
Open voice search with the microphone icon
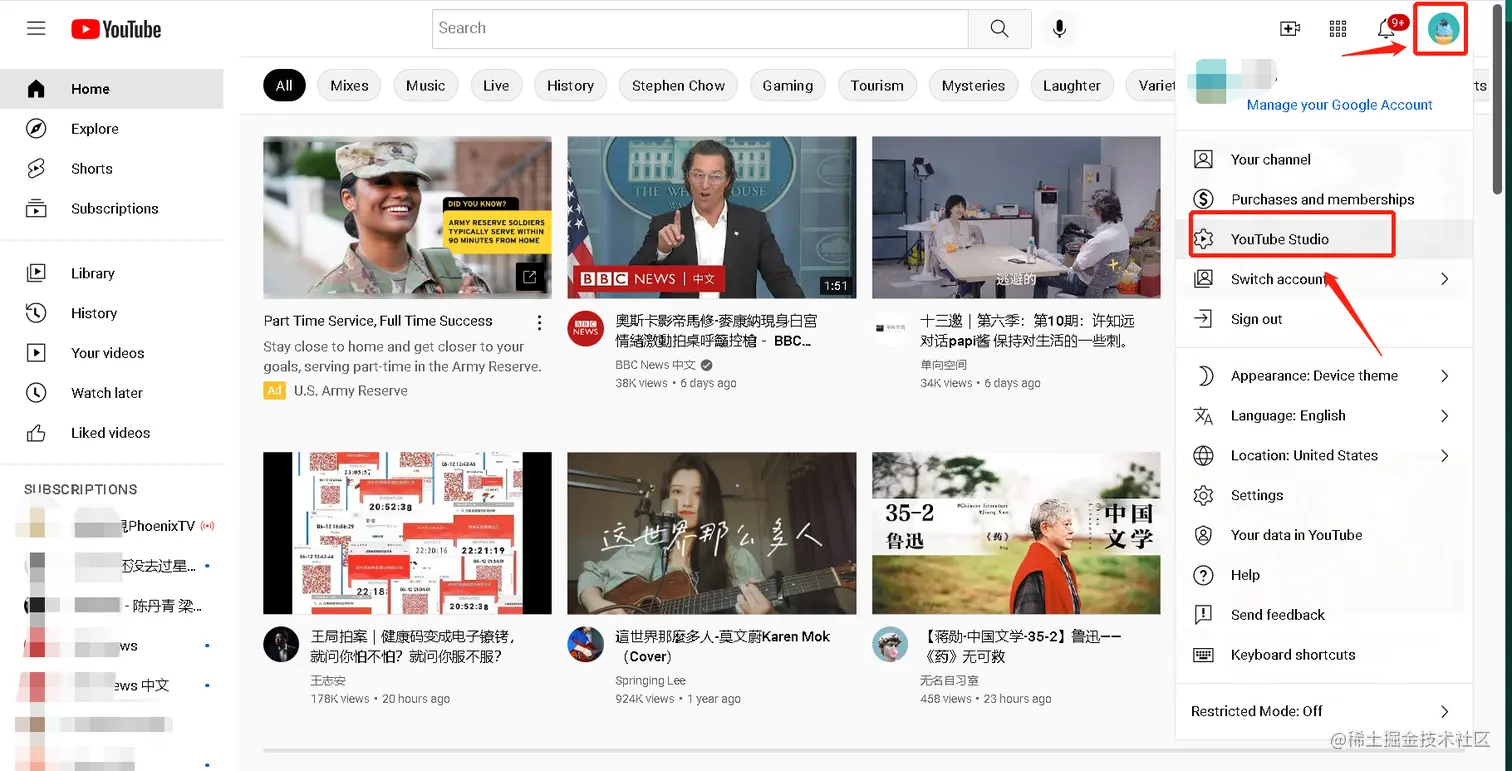coord(1059,28)
